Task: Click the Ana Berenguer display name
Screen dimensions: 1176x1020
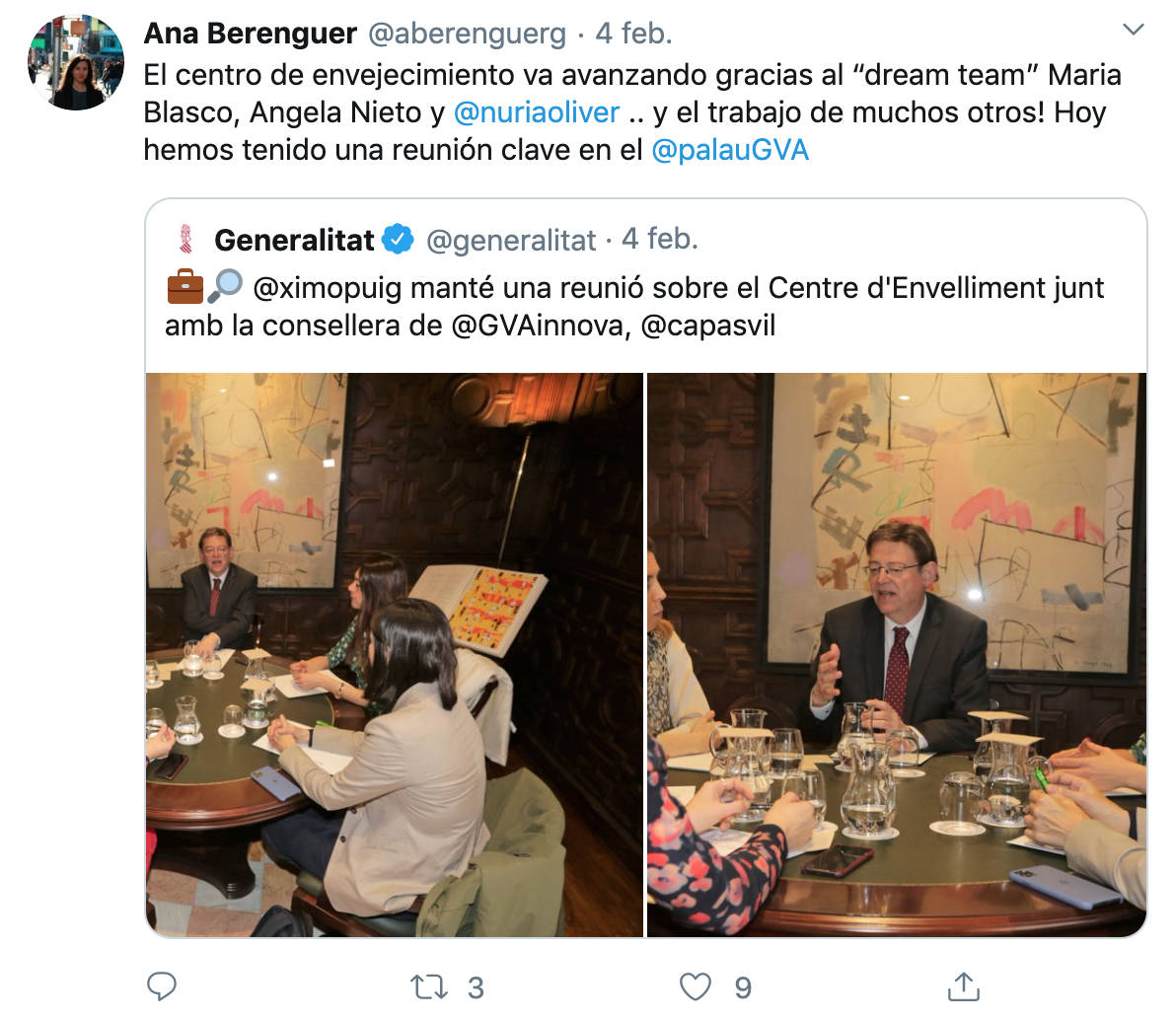Action: [x=251, y=34]
